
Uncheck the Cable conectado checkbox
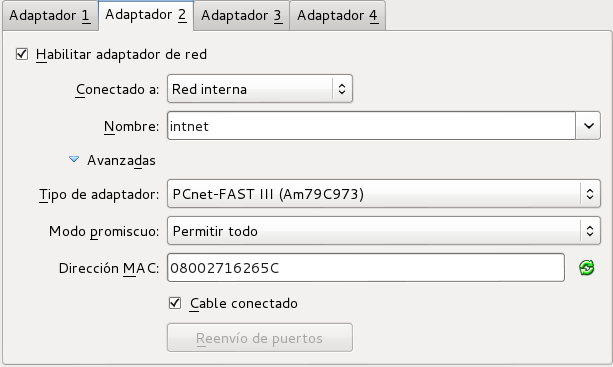tap(175, 303)
